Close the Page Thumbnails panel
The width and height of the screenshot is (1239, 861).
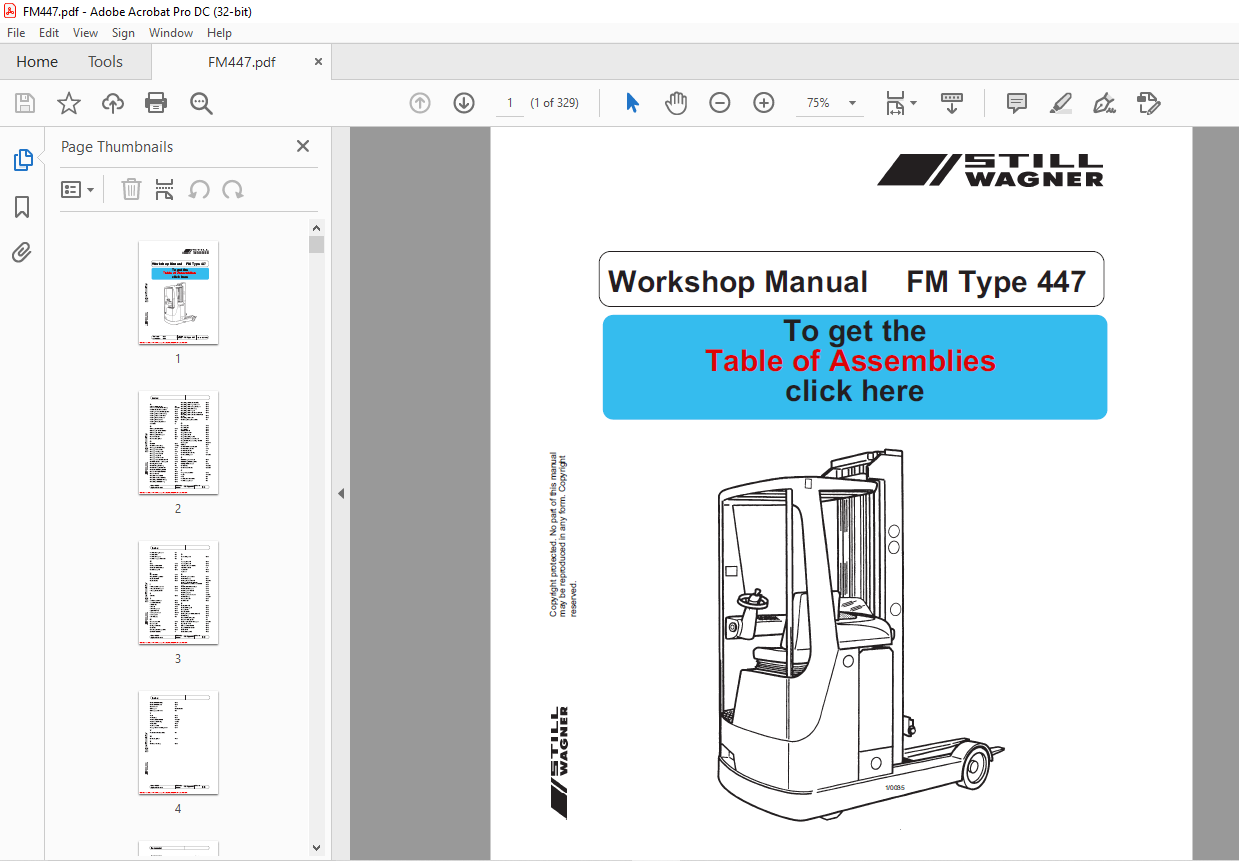click(x=303, y=146)
